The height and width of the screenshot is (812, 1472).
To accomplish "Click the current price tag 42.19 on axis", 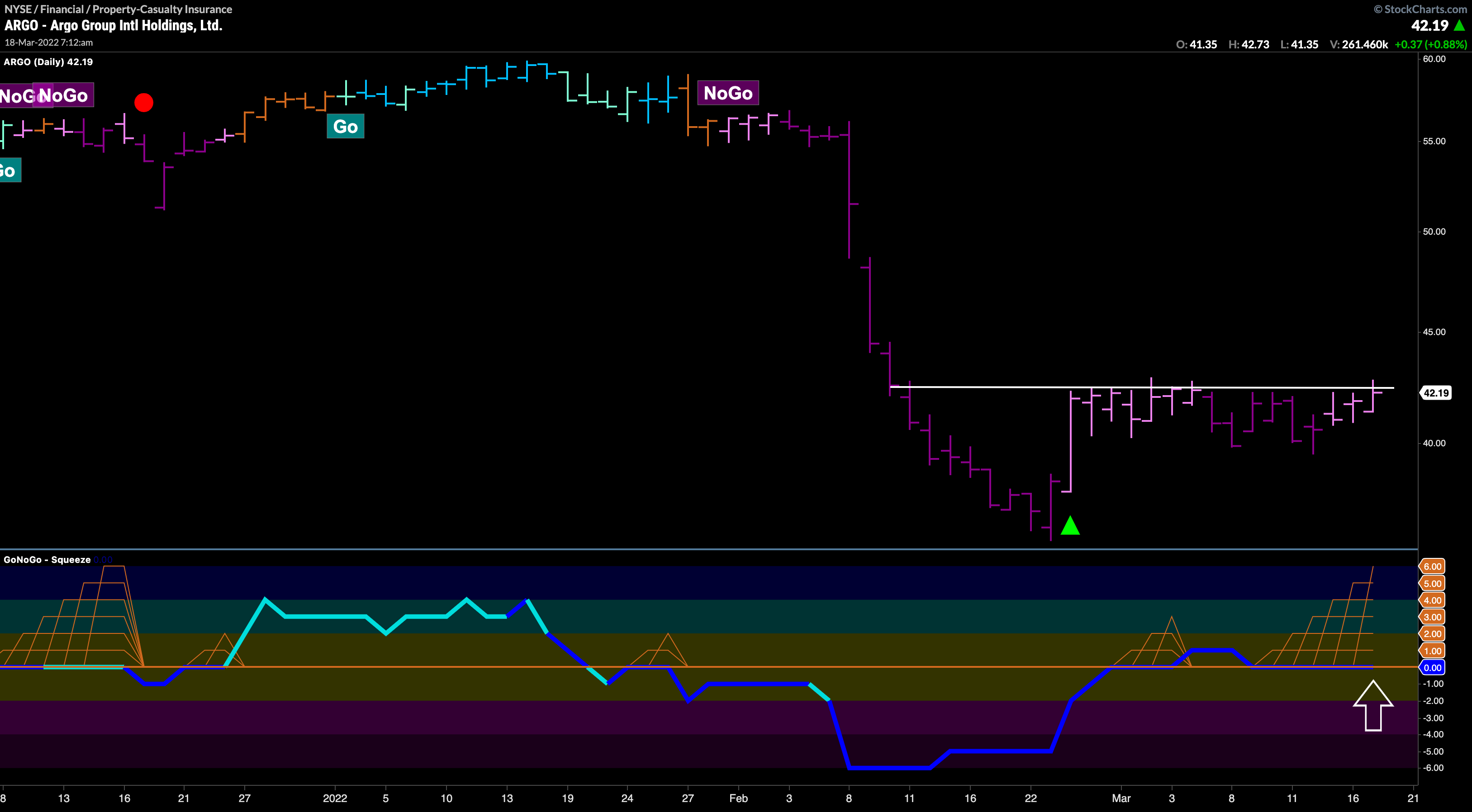I will [x=1436, y=393].
